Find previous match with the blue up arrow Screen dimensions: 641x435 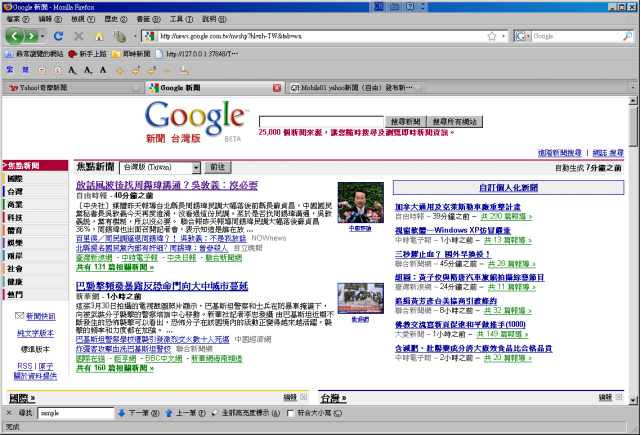pyautogui.click(x=169, y=413)
